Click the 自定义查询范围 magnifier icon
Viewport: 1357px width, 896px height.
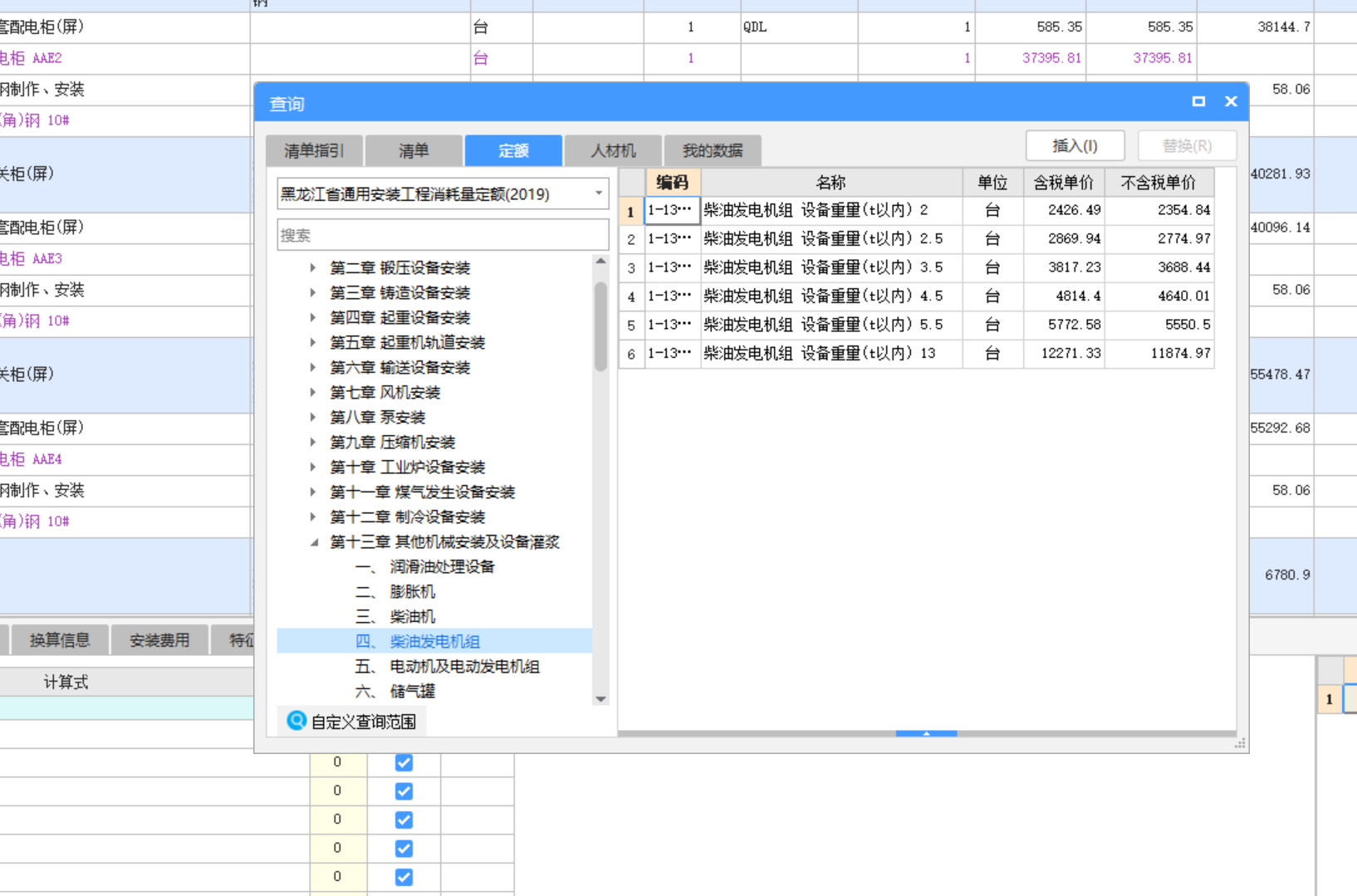(296, 720)
